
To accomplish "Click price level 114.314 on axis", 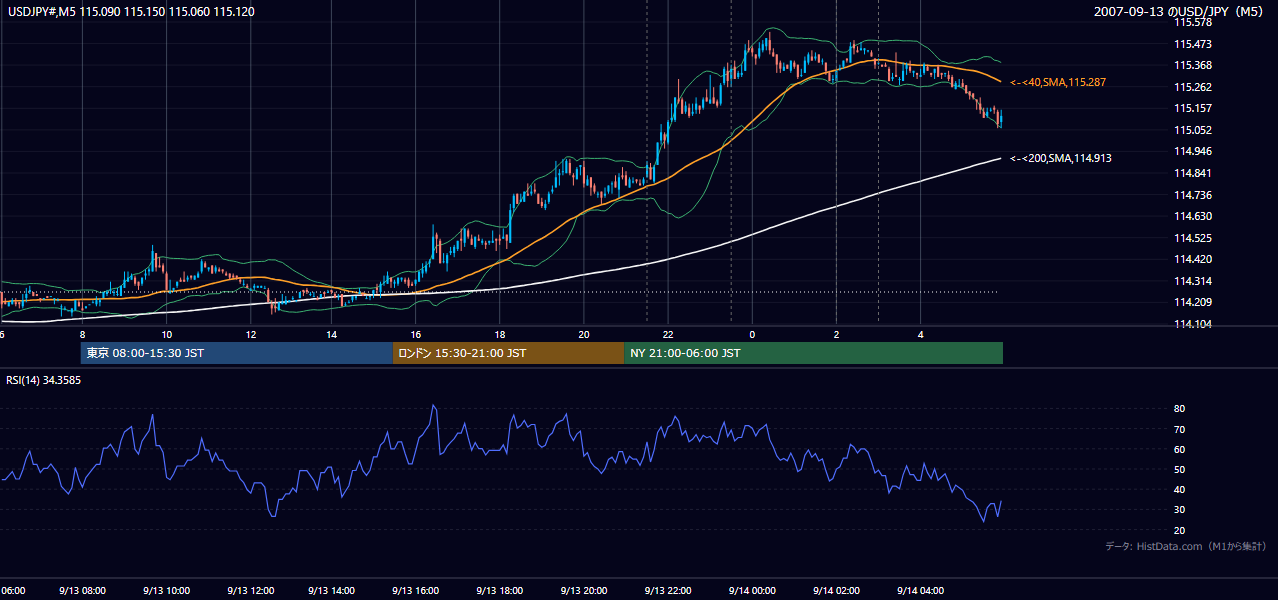I will tap(1192, 281).
